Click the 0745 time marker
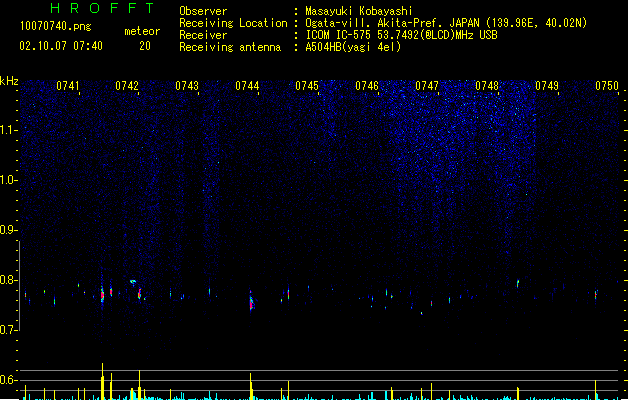The image size is (629, 400). [307, 86]
